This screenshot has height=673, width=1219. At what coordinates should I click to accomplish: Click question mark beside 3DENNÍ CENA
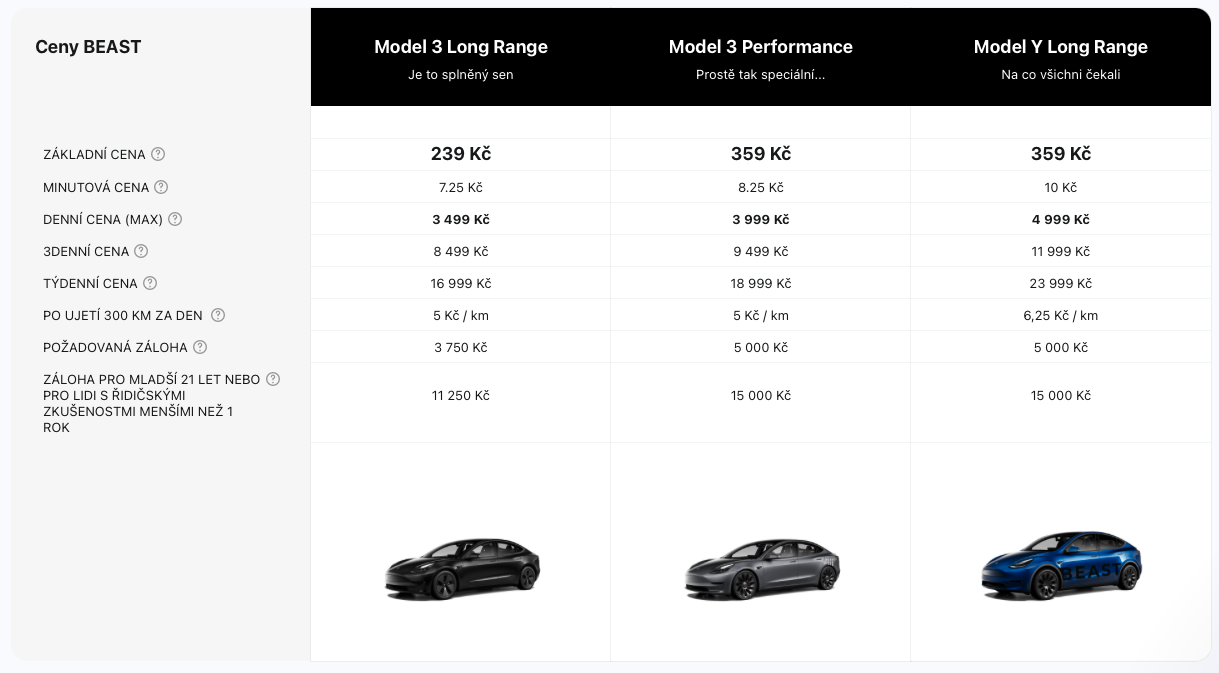coord(141,251)
